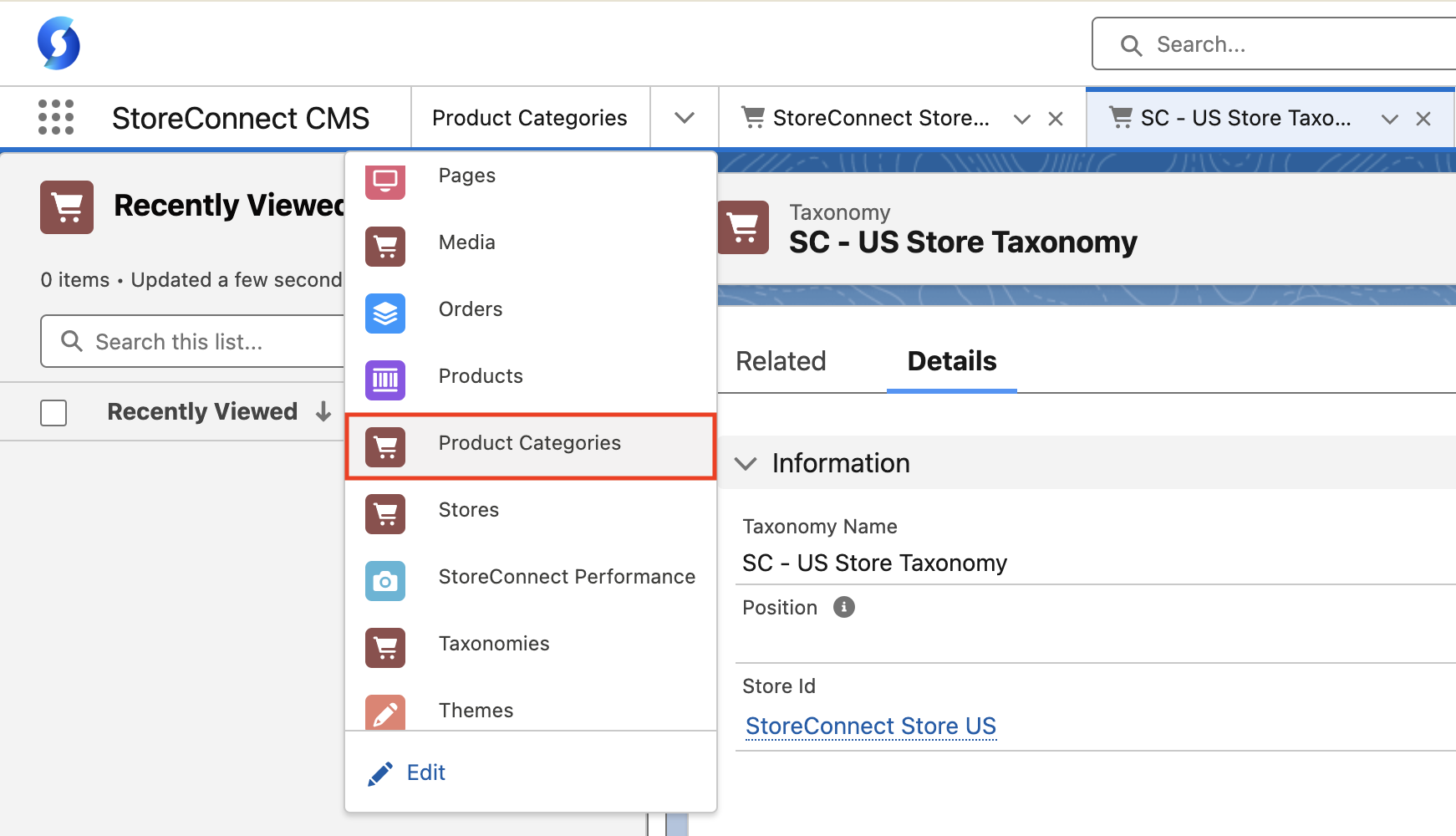Viewport: 1456px width, 836px height.
Task: Click the Store Id field label
Action: click(779, 686)
